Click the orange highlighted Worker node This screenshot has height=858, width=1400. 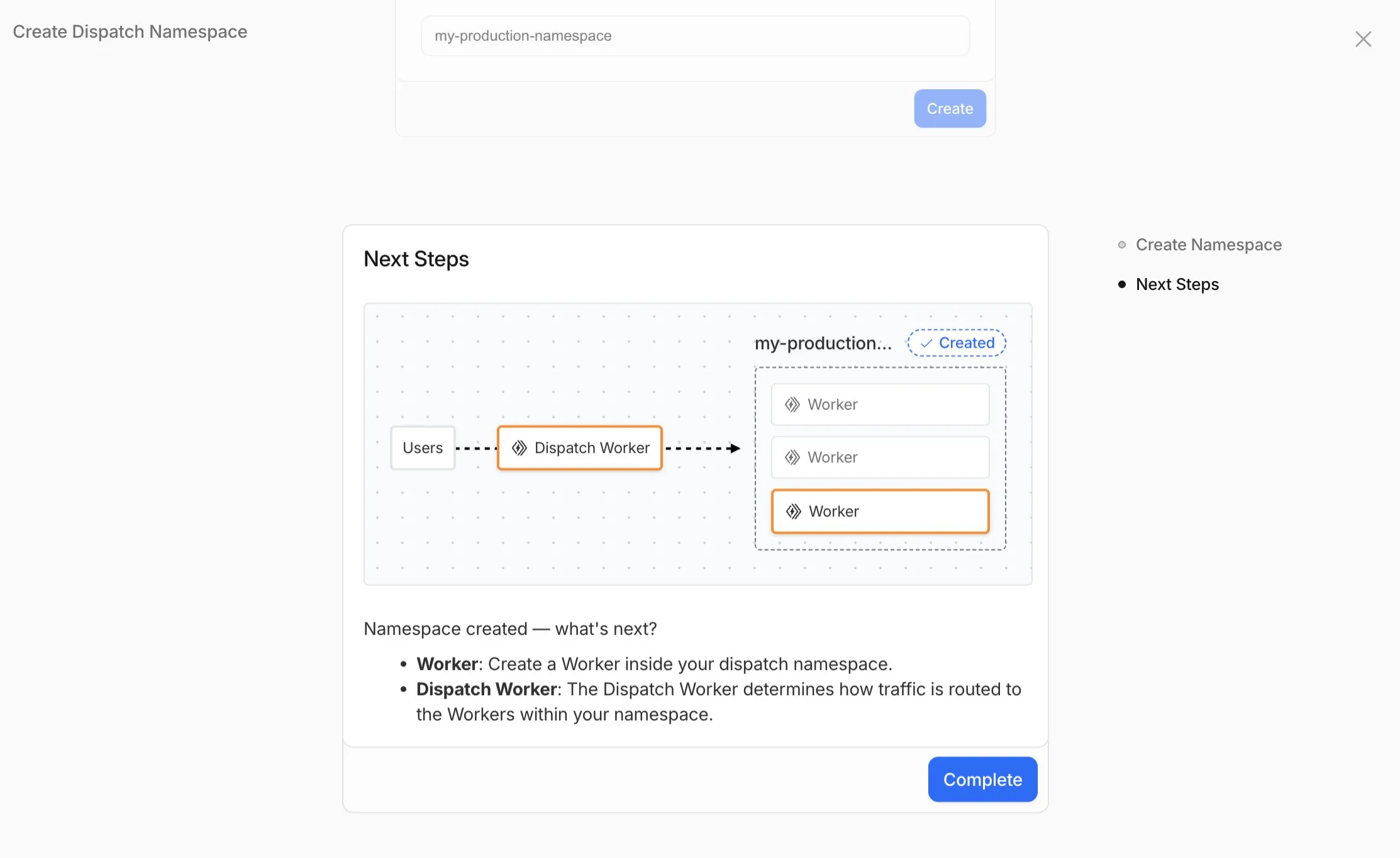pyautogui.click(x=879, y=511)
